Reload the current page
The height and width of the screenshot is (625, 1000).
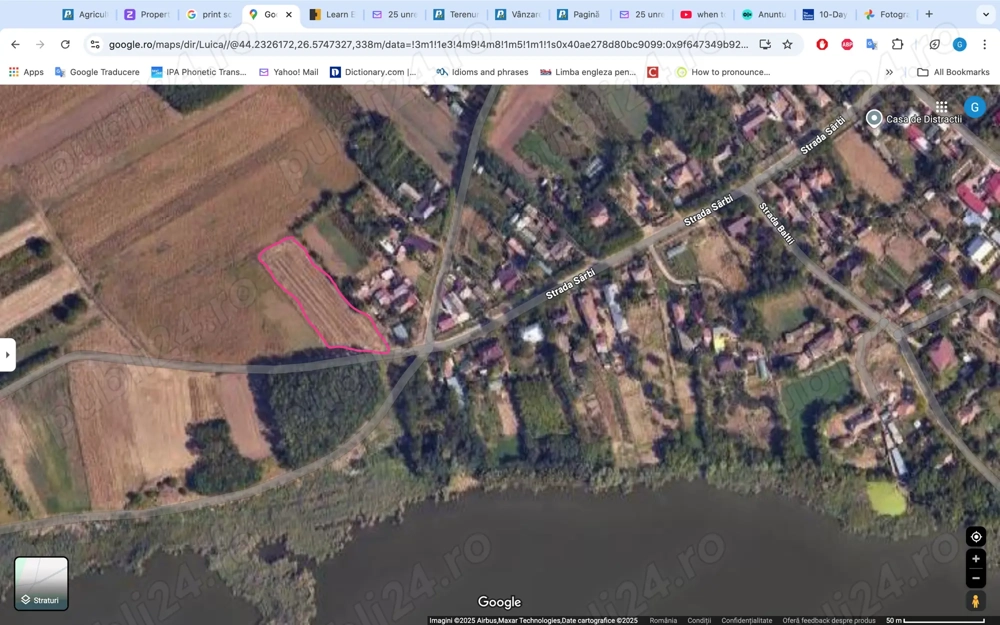point(65,45)
